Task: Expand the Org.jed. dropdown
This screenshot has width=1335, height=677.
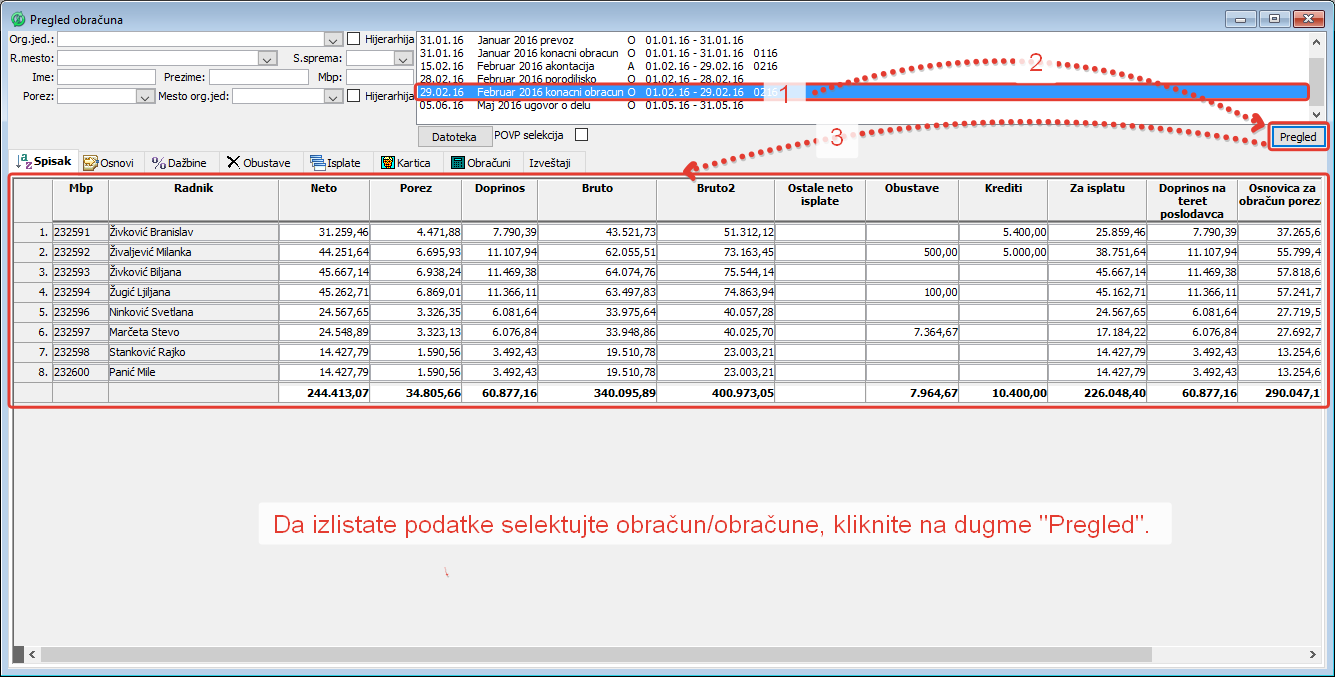Action: [x=333, y=39]
